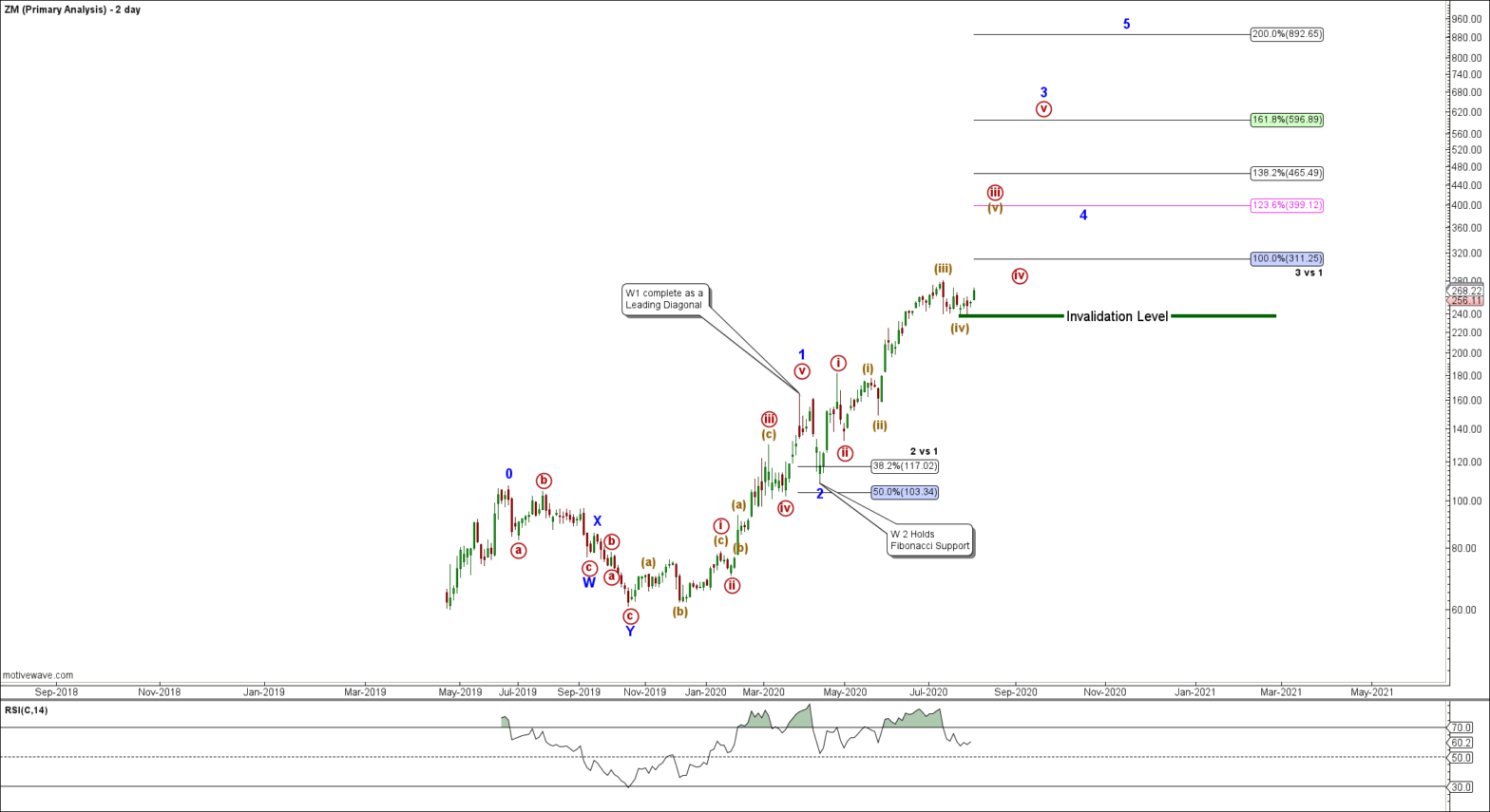Click the brown (iii) label near July 2020
The image size is (1490, 812).
[943, 269]
